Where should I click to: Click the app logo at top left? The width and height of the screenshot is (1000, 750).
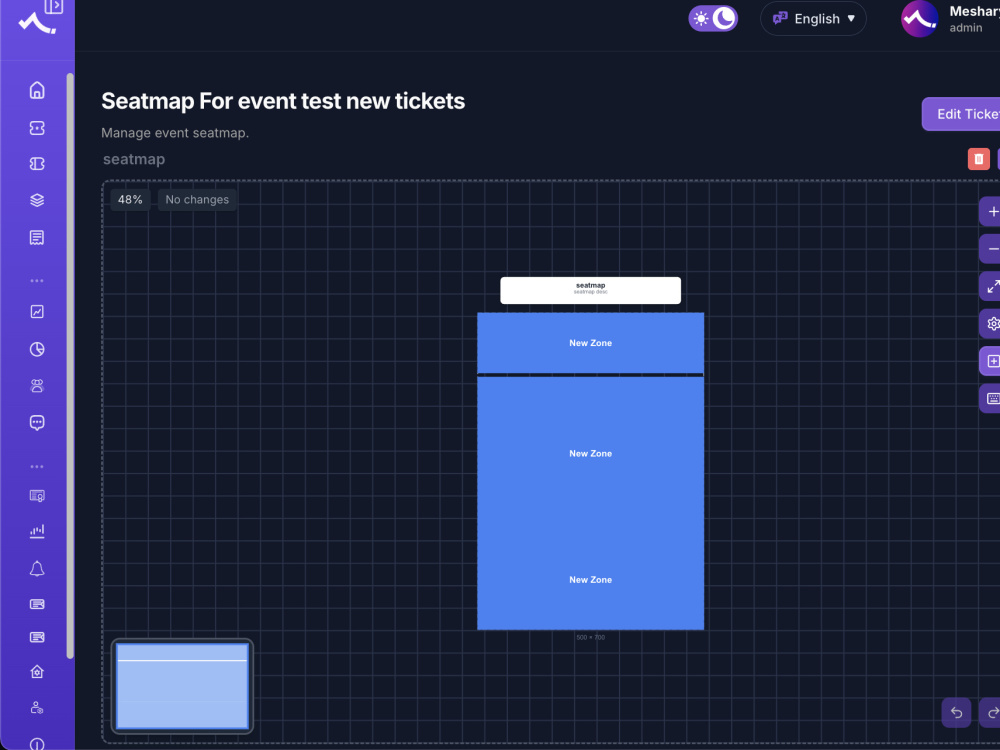click(x=37, y=24)
